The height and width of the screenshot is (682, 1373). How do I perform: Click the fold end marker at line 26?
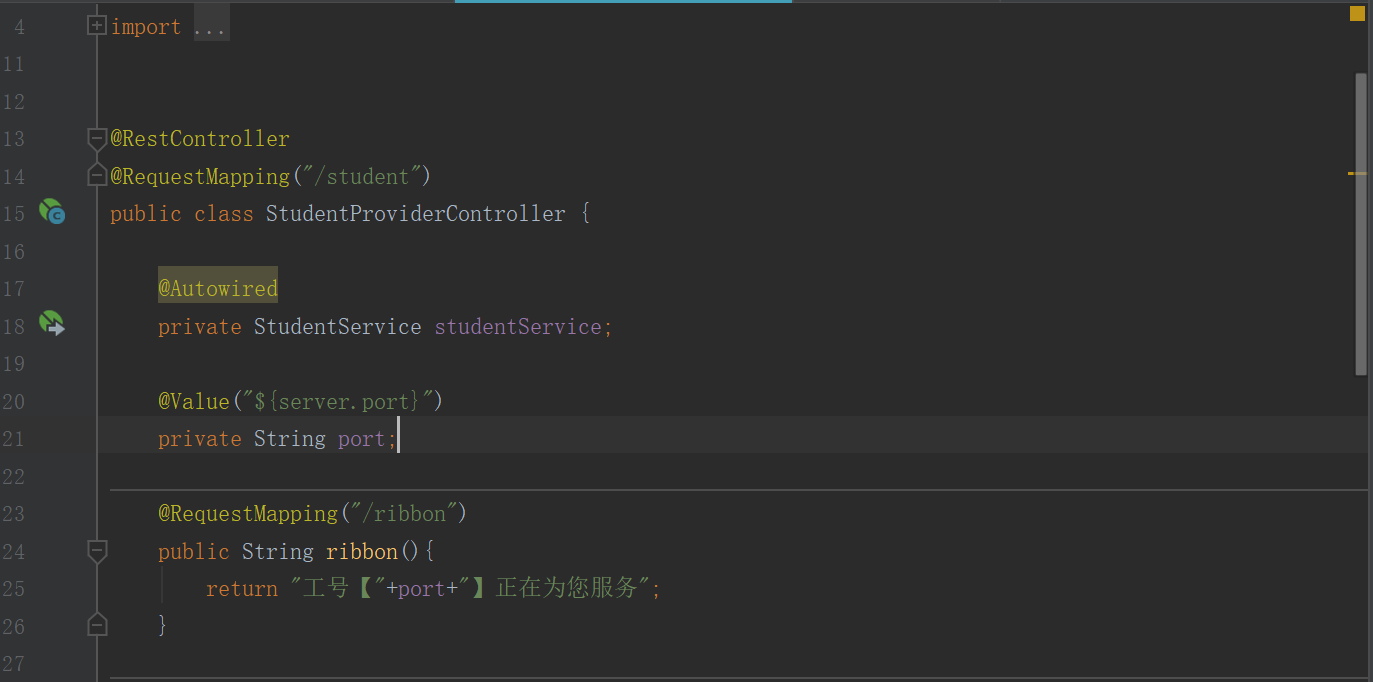coord(97,625)
